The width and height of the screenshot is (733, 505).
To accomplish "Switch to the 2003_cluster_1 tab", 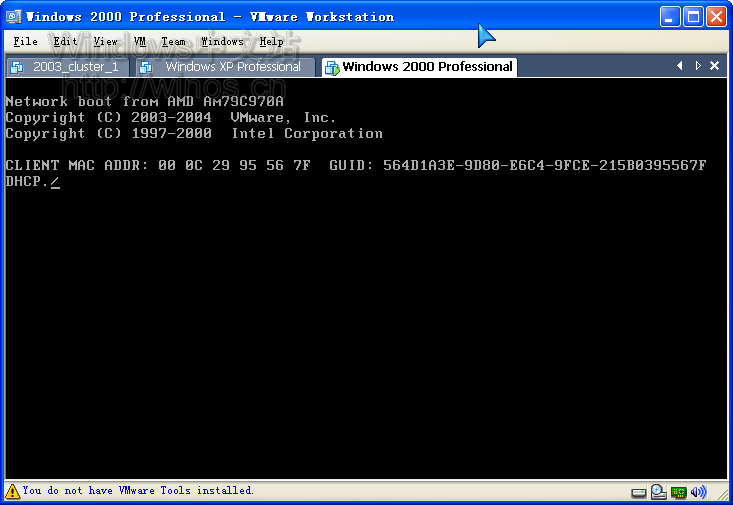I will [68, 67].
